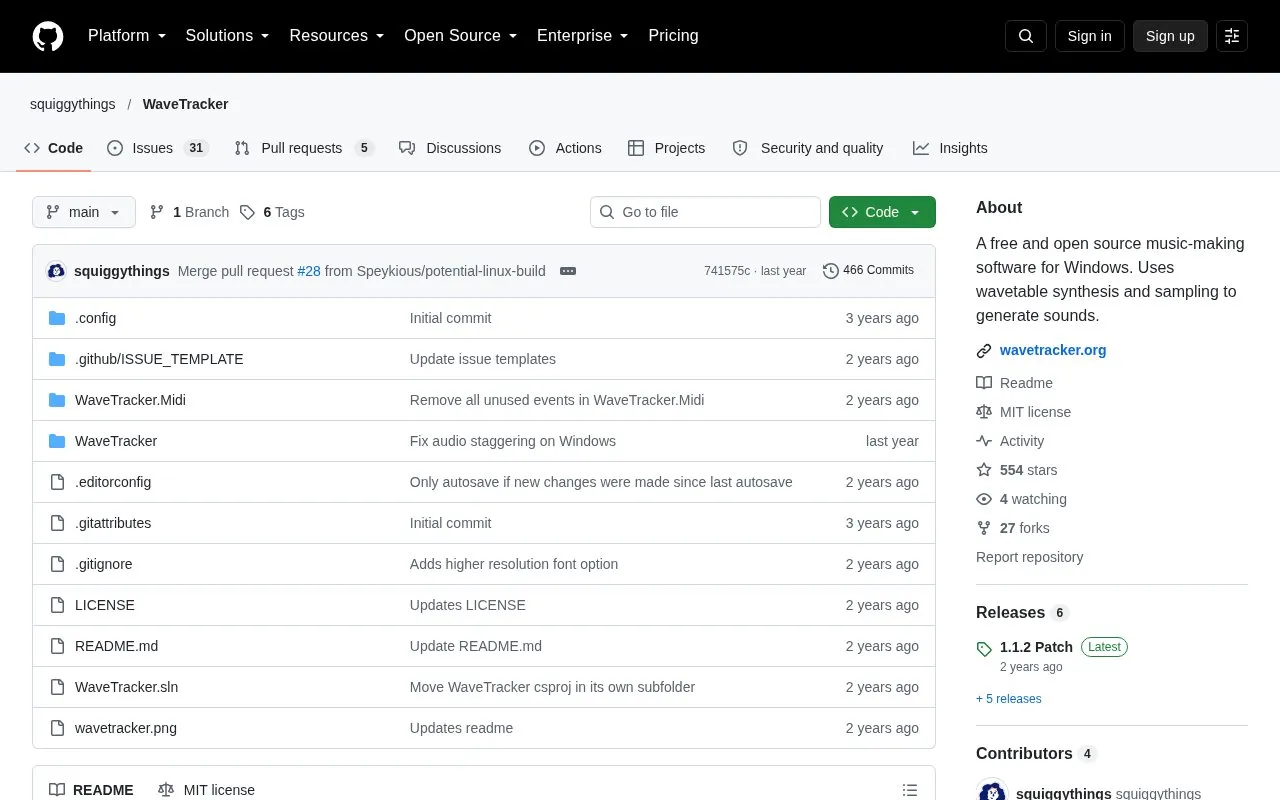Open the WaveTracker.Midi folder

point(130,400)
